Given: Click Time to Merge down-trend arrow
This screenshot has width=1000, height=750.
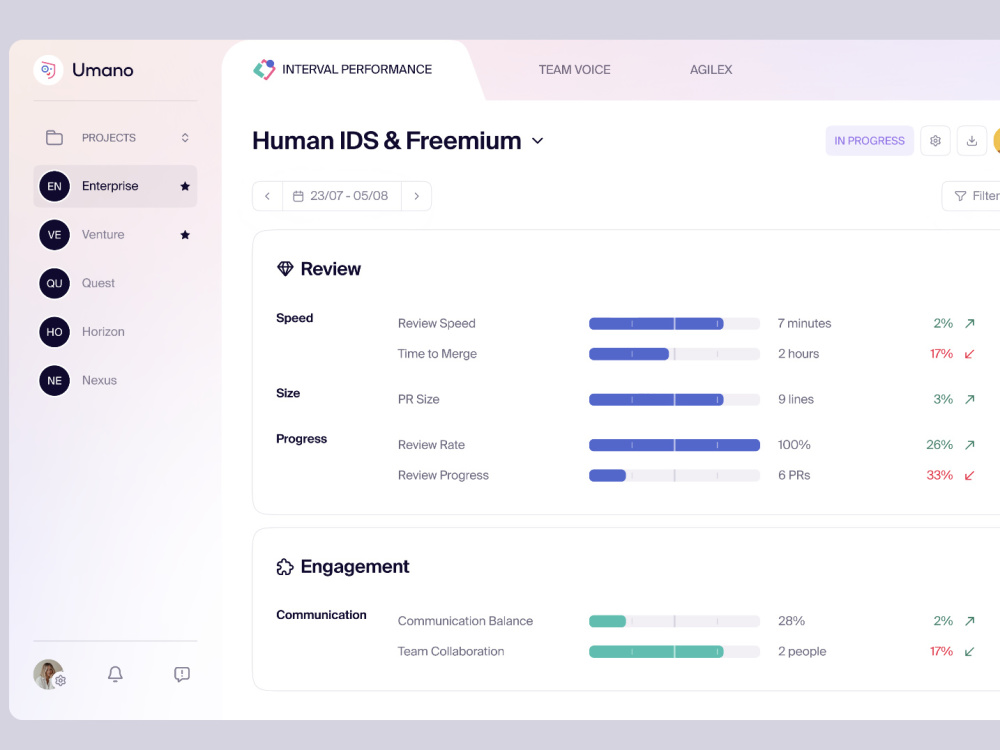Looking at the screenshot, I should click(x=969, y=354).
